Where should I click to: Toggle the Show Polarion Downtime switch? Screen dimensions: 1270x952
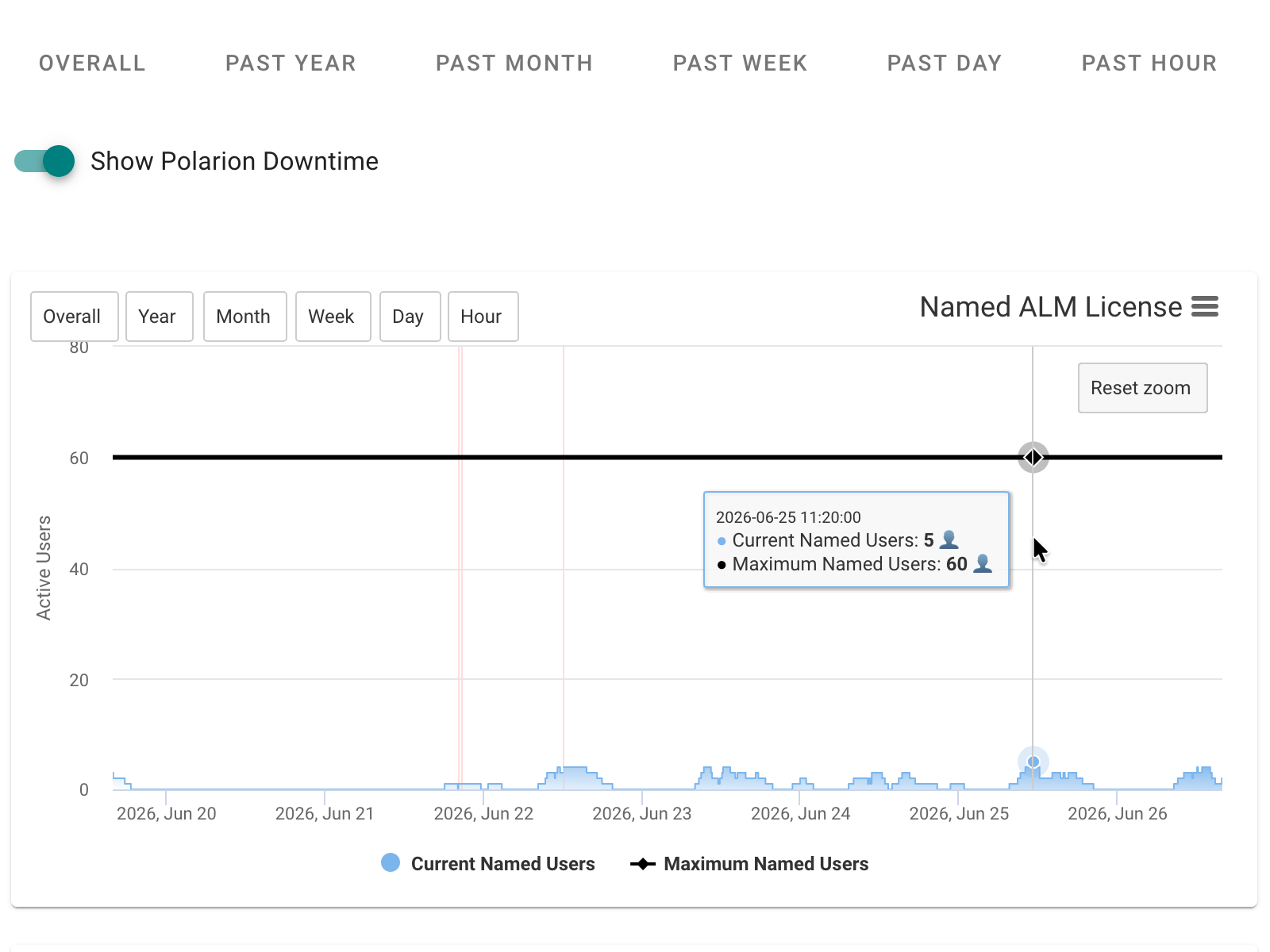click(x=44, y=161)
